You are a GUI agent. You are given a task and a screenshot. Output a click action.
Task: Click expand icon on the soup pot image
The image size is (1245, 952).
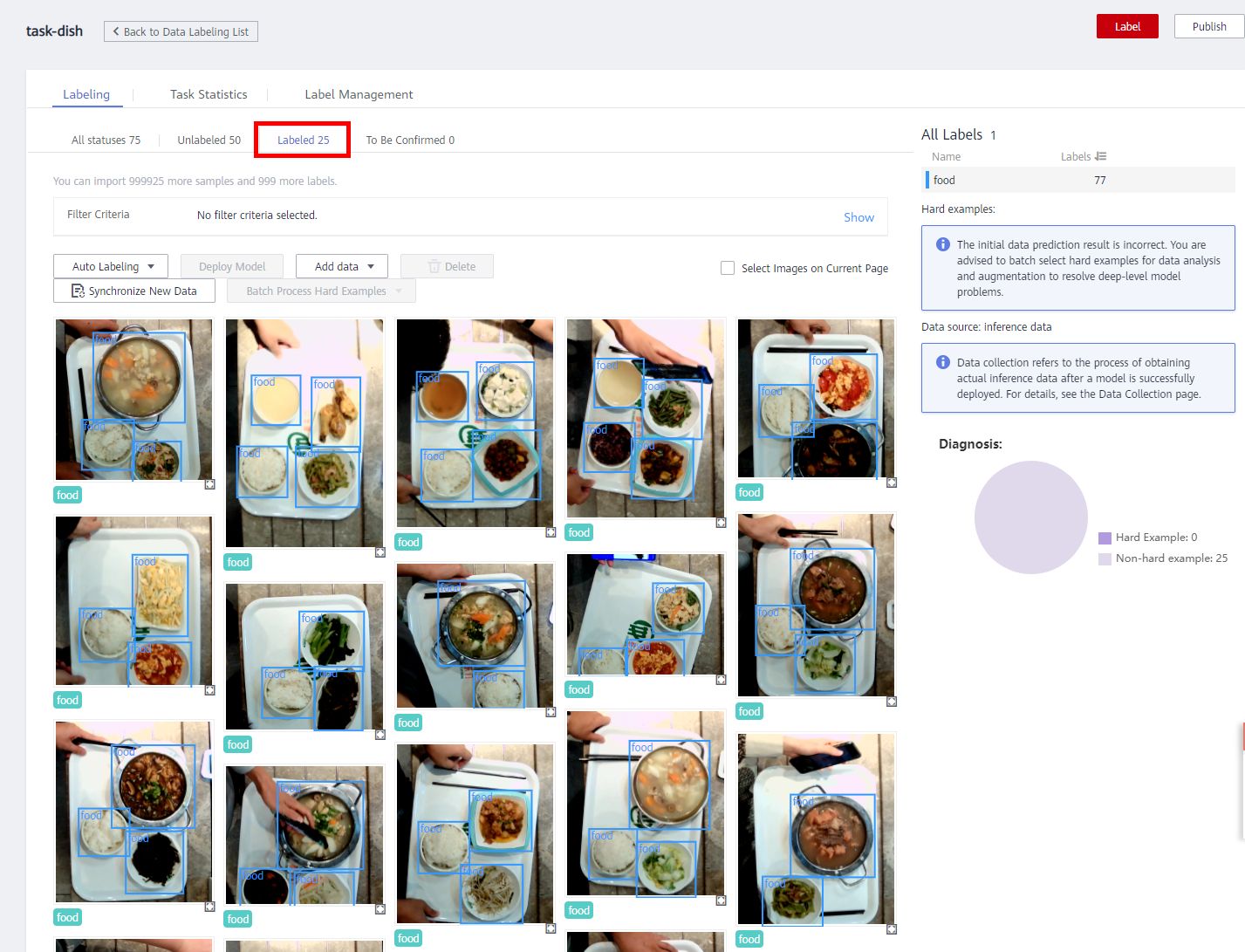point(210,484)
